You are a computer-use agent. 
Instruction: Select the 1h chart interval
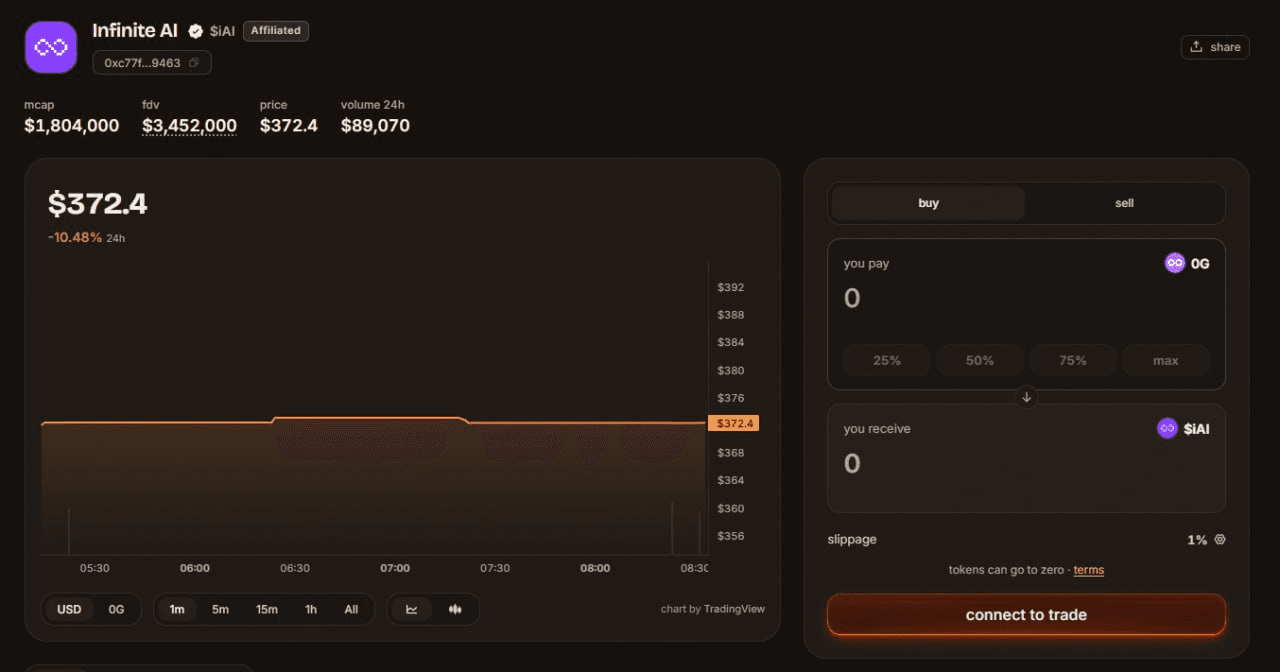pyautogui.click(x=311, y=609)
